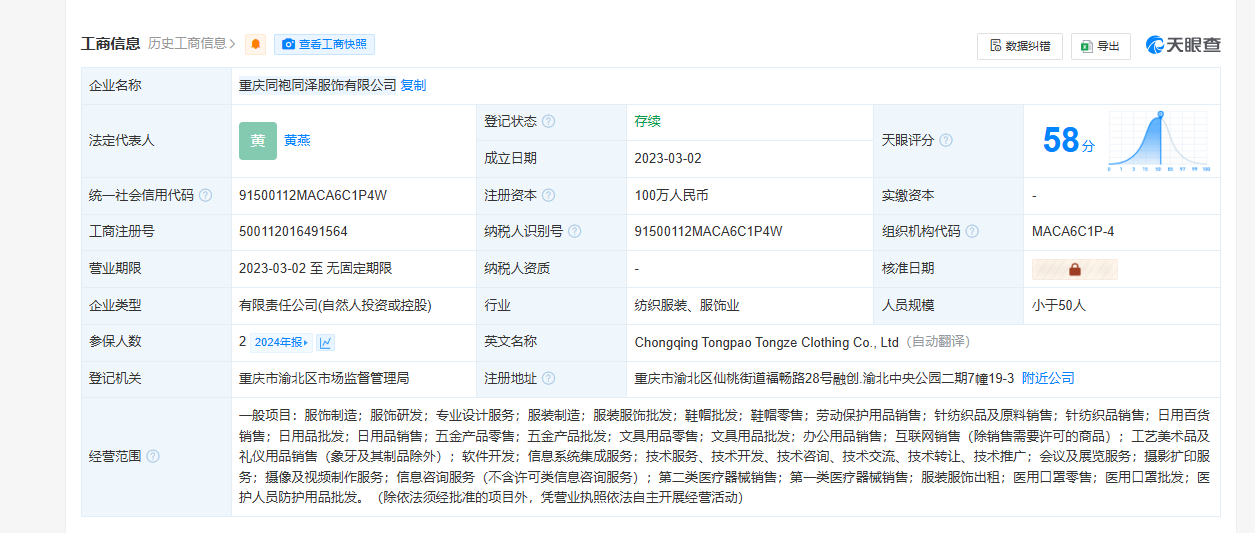Click the 查看工商快照 button

tap(324, 44)
